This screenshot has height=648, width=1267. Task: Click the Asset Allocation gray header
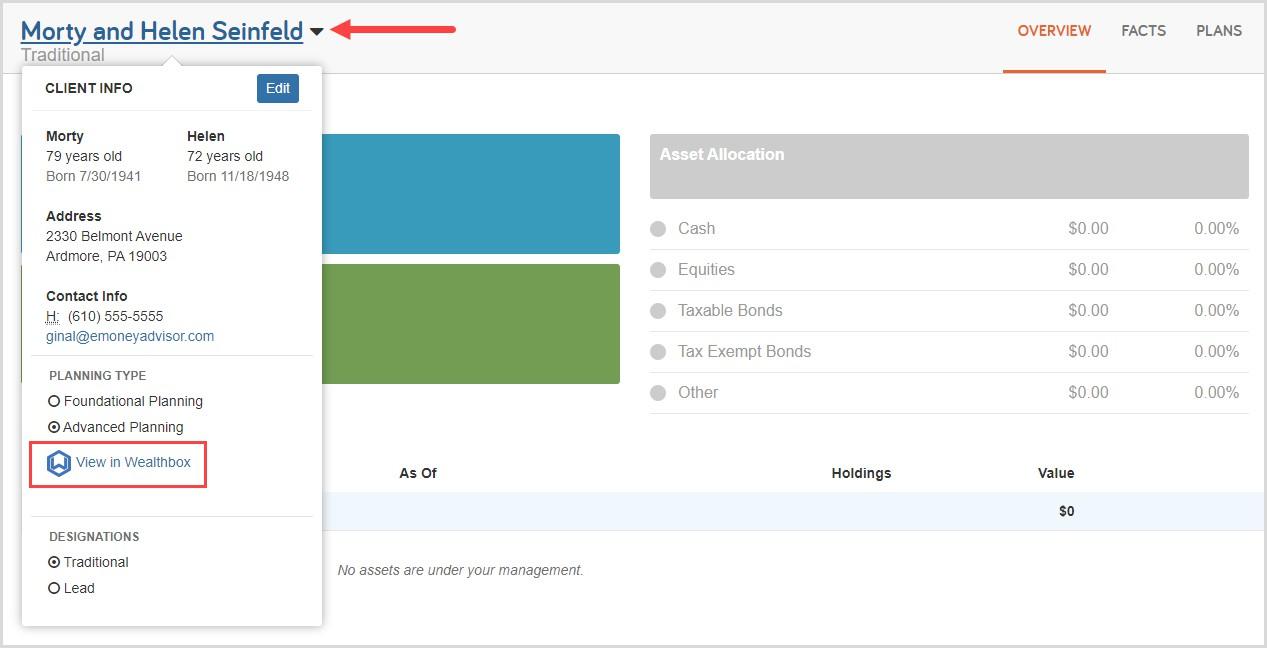[948, 166]
